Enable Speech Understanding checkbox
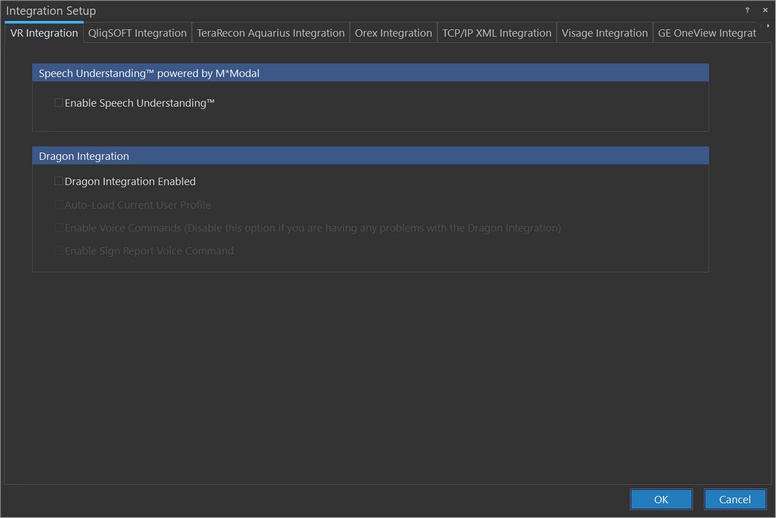 coord(59,103)
